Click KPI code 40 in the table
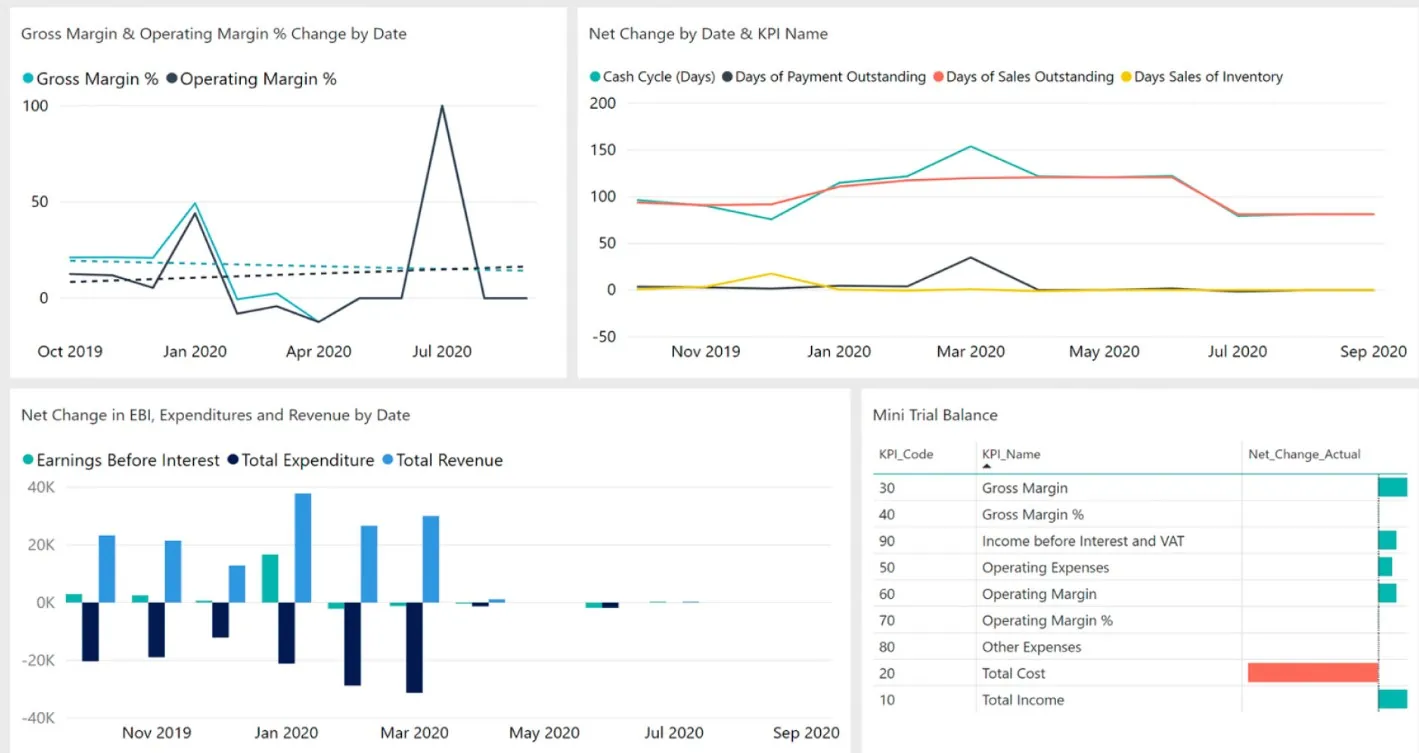Screen dimensions: 1419x753 pyautogui.click(x=887, y=514)
